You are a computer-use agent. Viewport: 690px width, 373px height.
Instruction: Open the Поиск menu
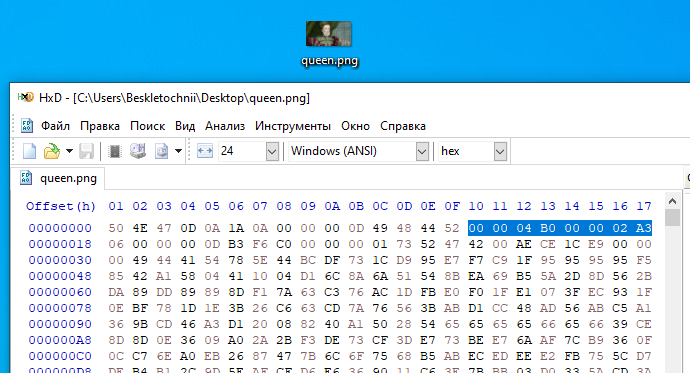pyautogui.click(x=147, y=126)
